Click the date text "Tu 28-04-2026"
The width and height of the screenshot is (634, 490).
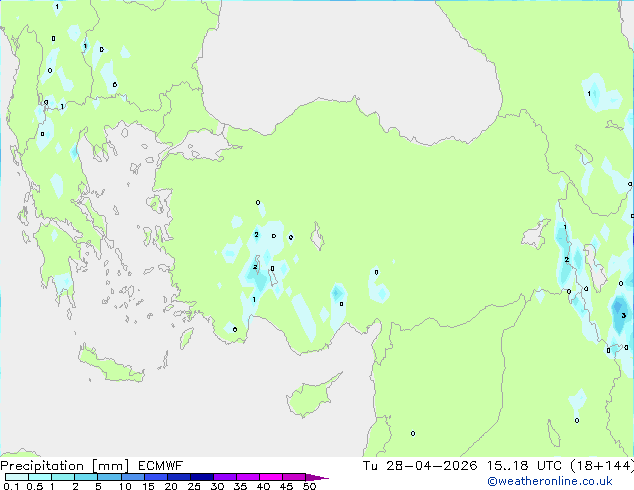click(420, 466)
